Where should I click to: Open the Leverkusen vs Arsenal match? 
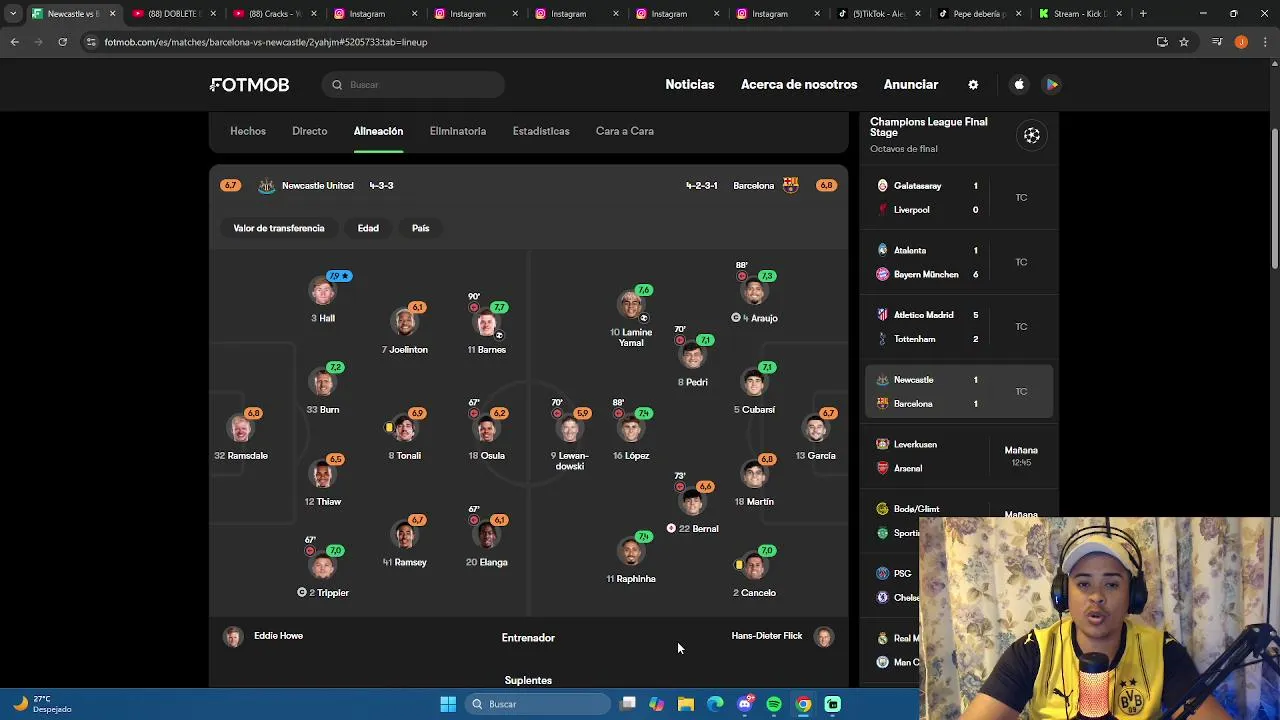960,456
